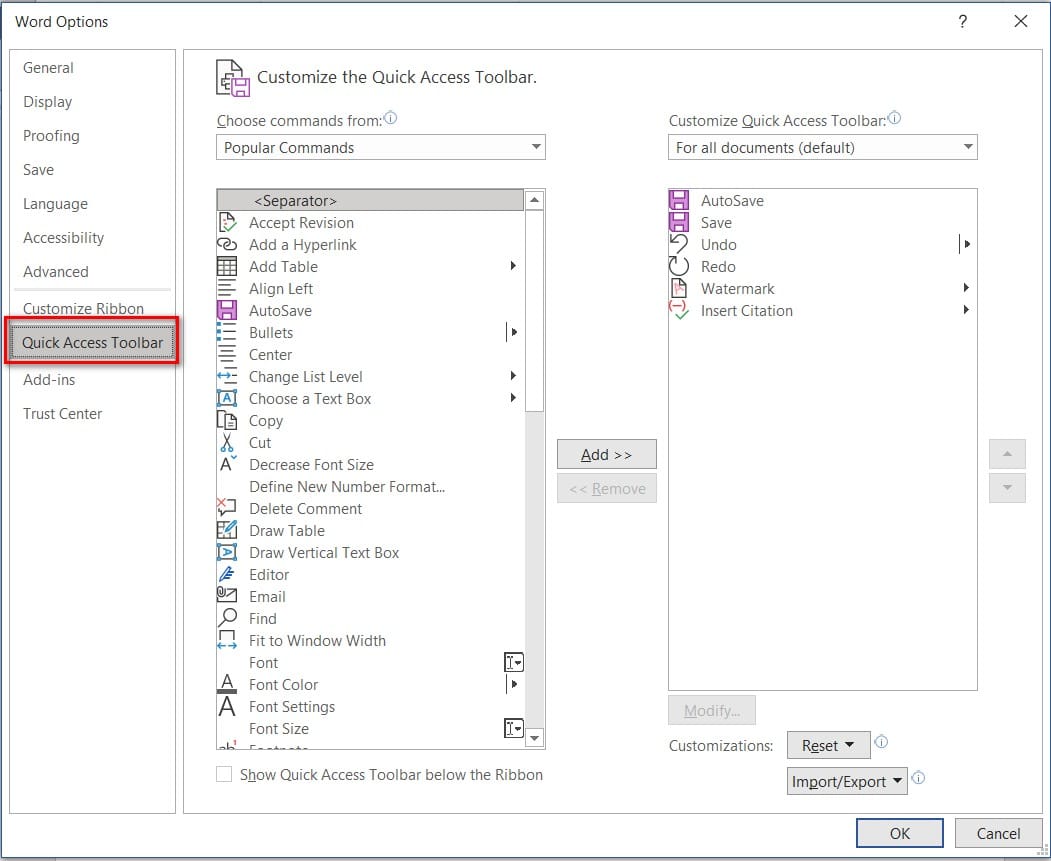Click the Add a Hyperlink icon
1051x861 pixels.
tap(227, 245)
